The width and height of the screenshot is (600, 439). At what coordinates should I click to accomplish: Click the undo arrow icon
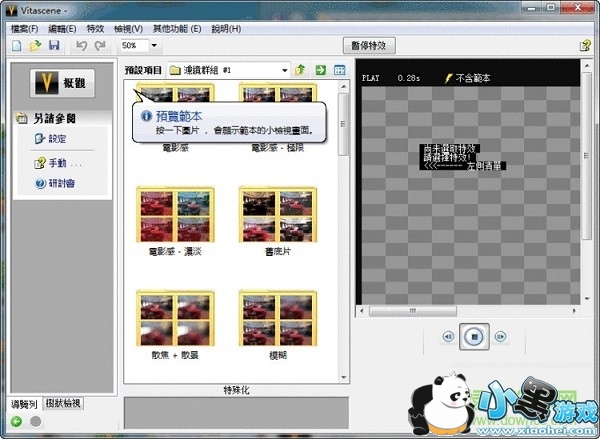[81, 46]
